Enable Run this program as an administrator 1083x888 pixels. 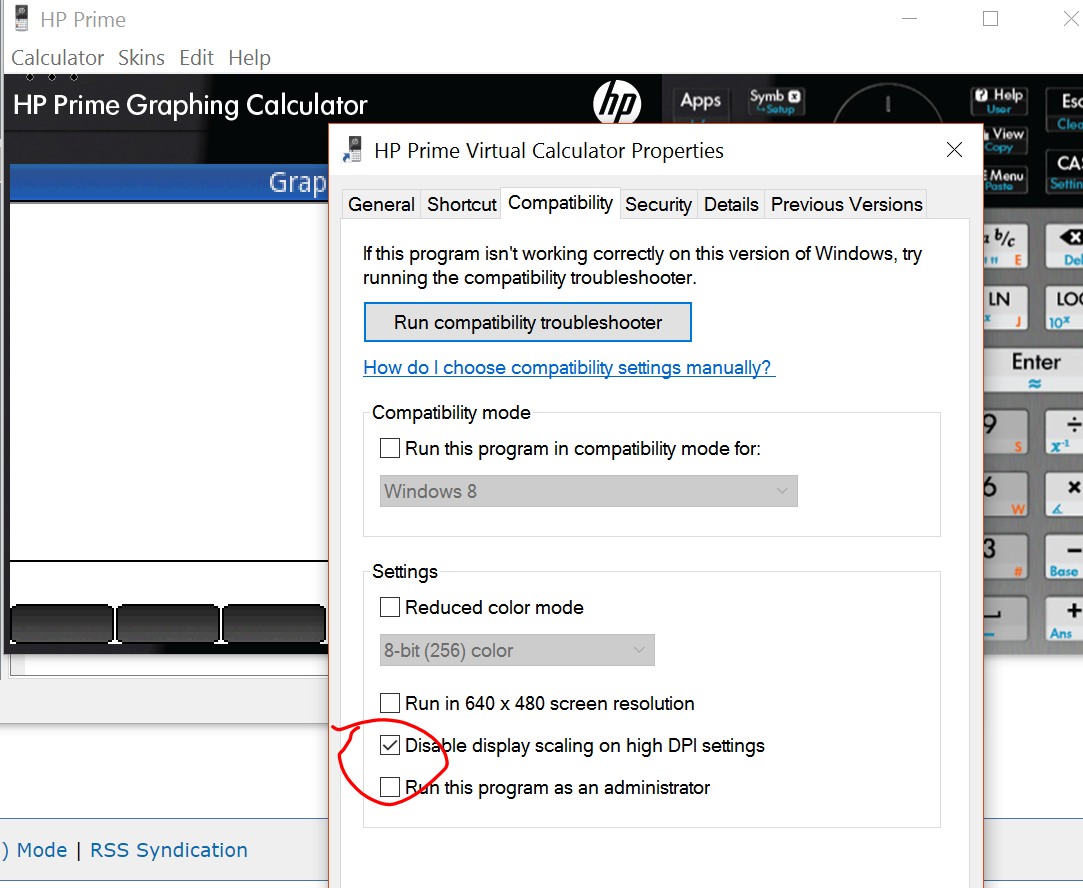tap(390, 787)
